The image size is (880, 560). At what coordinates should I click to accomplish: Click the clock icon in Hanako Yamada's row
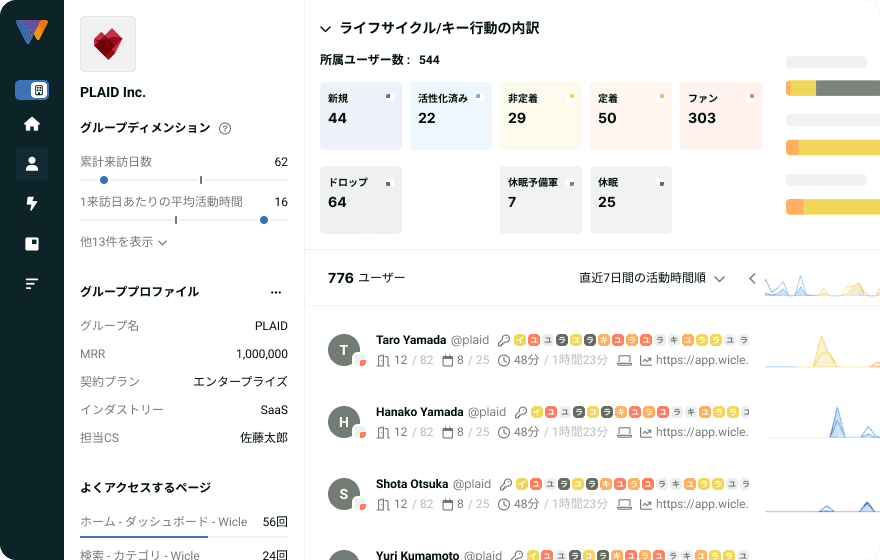point(504,432)
